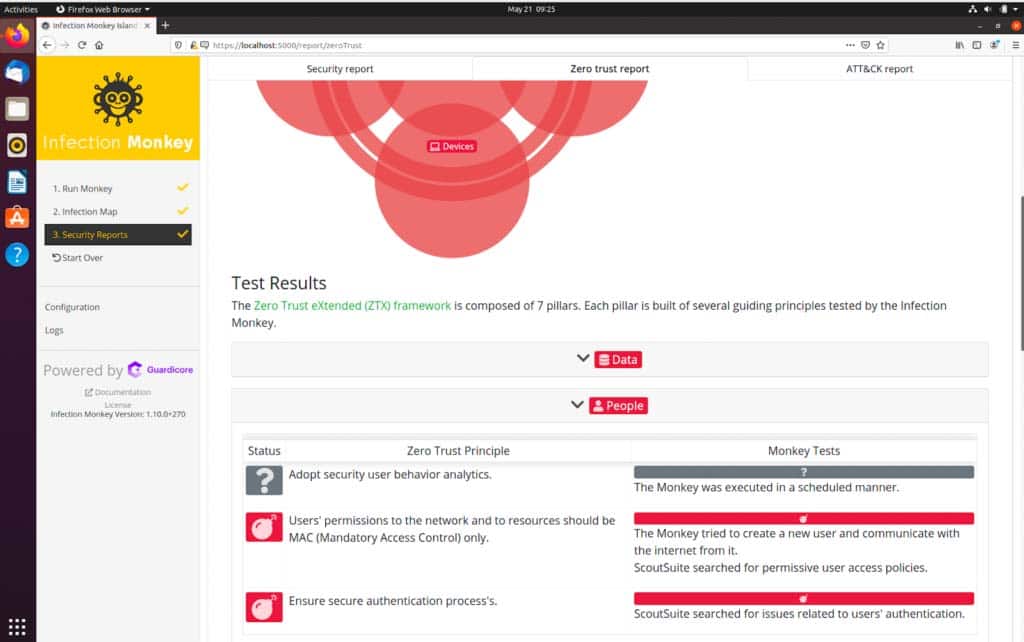Image resolution: width=1024 pixels, height=642 pixels.
Task: Click Start Over in the sidebar
Action: 78,258
